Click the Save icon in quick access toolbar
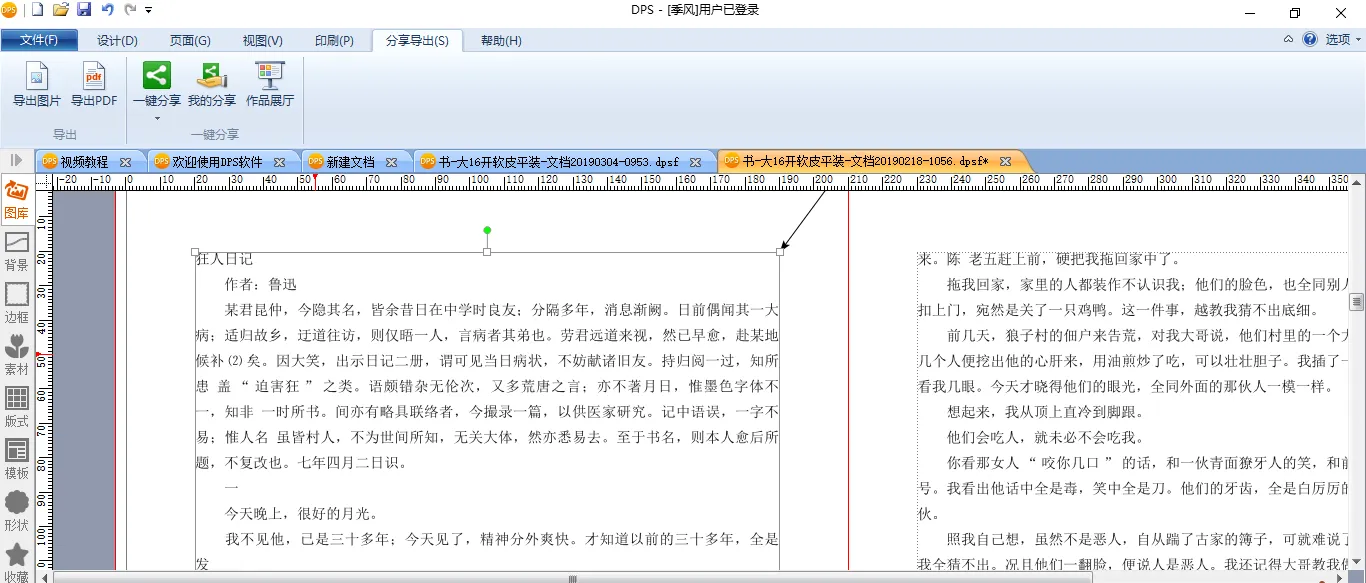Image resolution: width=1366 pixels, height=583 pixels. click(x=84, y=10)
